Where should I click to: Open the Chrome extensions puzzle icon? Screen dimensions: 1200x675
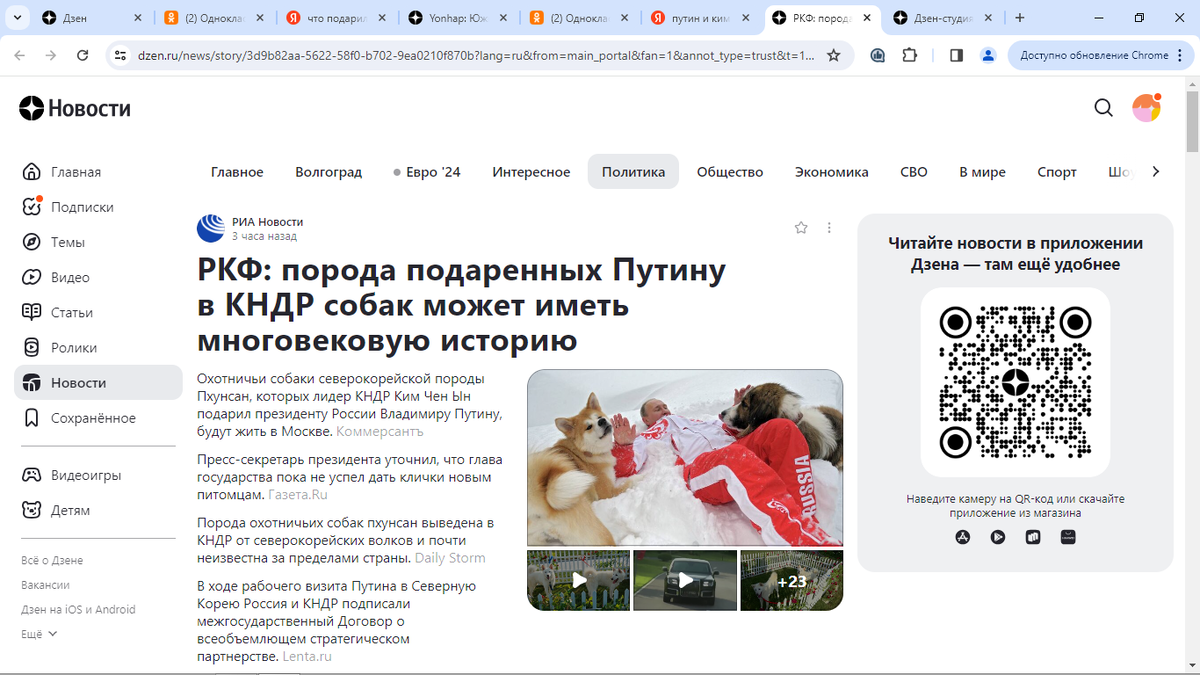tap(910, 55)
